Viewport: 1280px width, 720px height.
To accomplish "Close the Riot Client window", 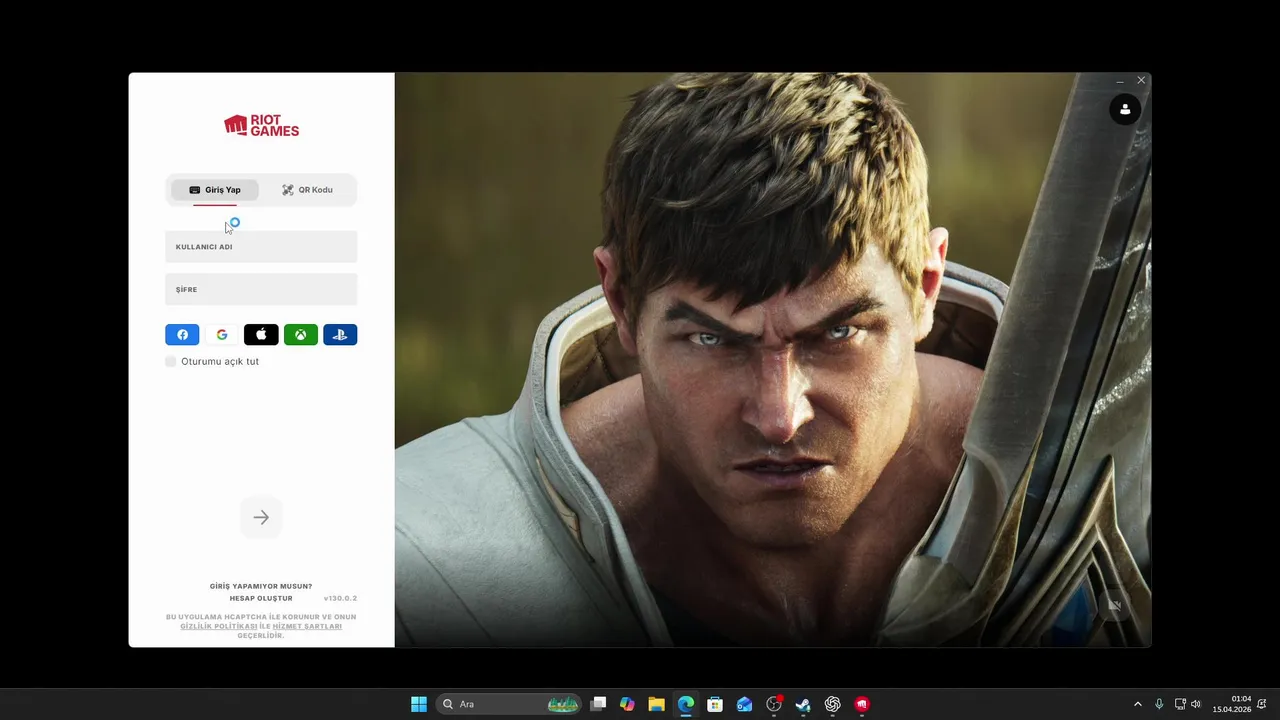I will click(x=1141, y=80).
